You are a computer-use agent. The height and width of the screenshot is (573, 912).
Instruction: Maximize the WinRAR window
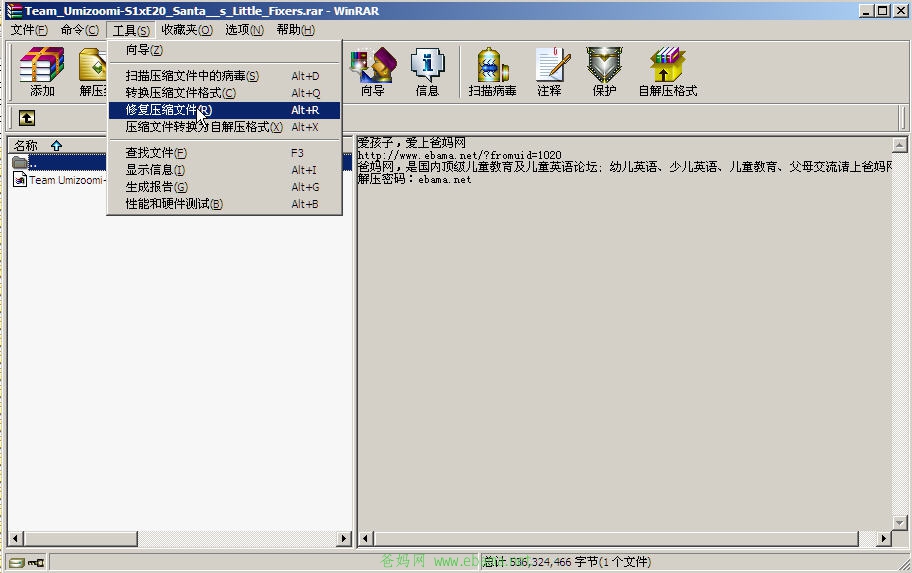click(882, 10)
